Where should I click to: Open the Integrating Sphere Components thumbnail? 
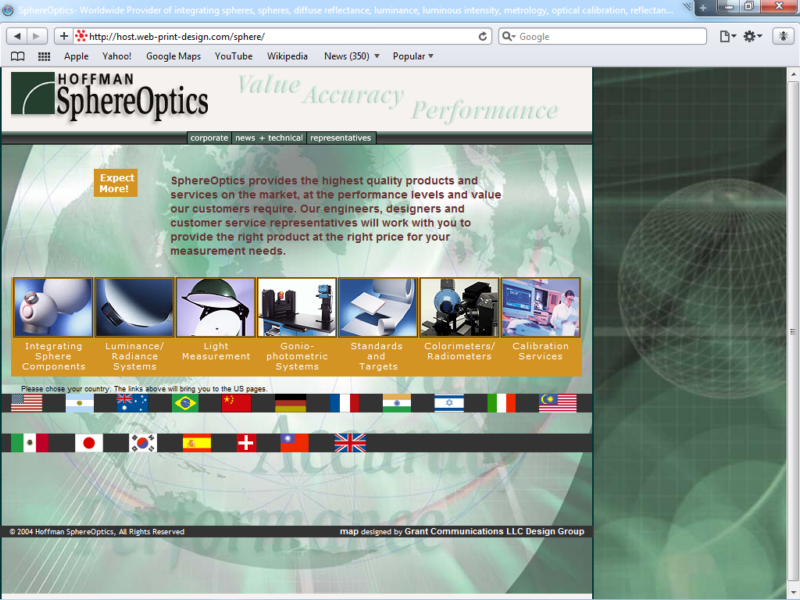tap(53, 308)
